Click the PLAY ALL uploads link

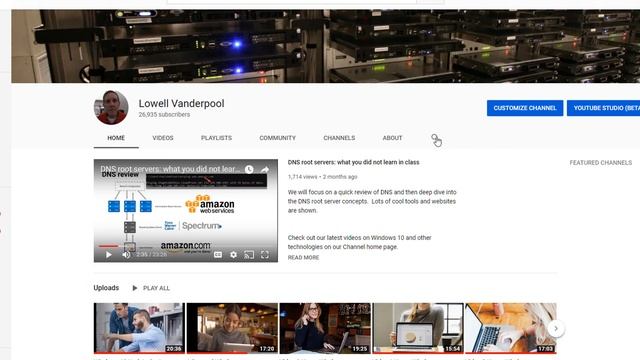click(x=151, y=288)
